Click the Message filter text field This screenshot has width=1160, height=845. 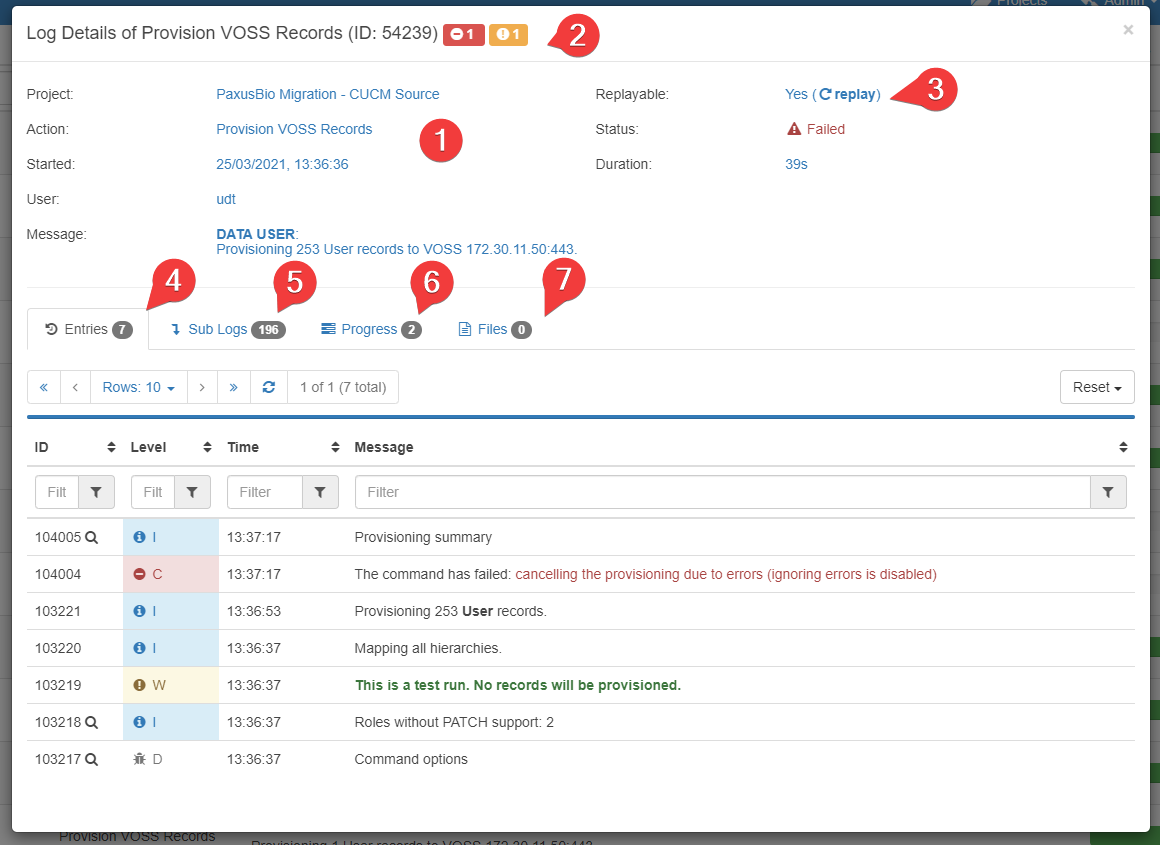click(722, 492)
